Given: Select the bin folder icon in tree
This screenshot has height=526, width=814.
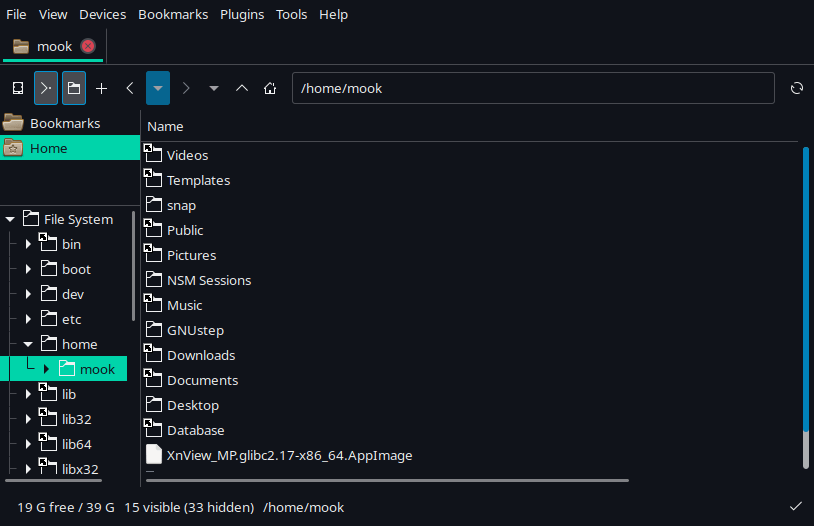Looking at the screenshot, I should click(48, 242).
